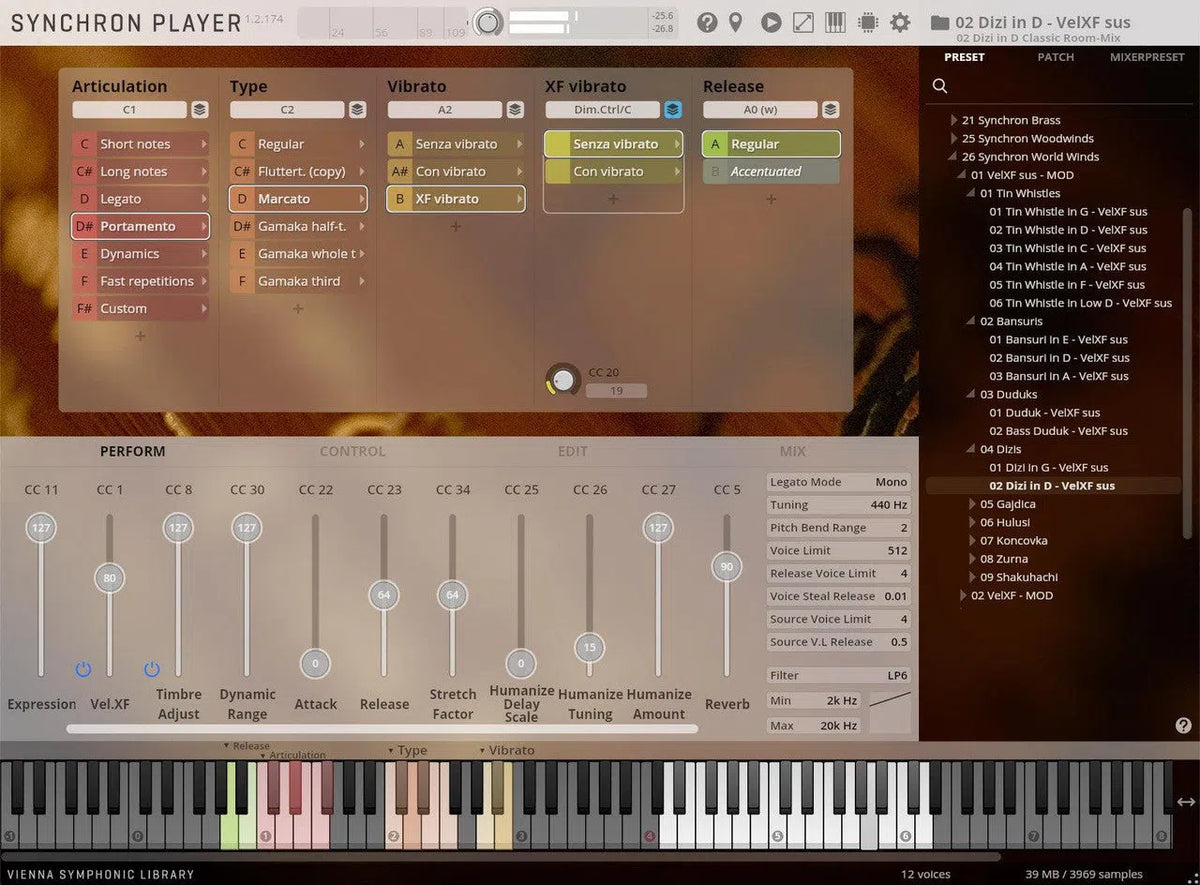Image resolution: width=1200 pixels, height=885 pixels.
Task: Open help question mark in top toolbar
Action: pyautogui.click(x=707, y=22)
